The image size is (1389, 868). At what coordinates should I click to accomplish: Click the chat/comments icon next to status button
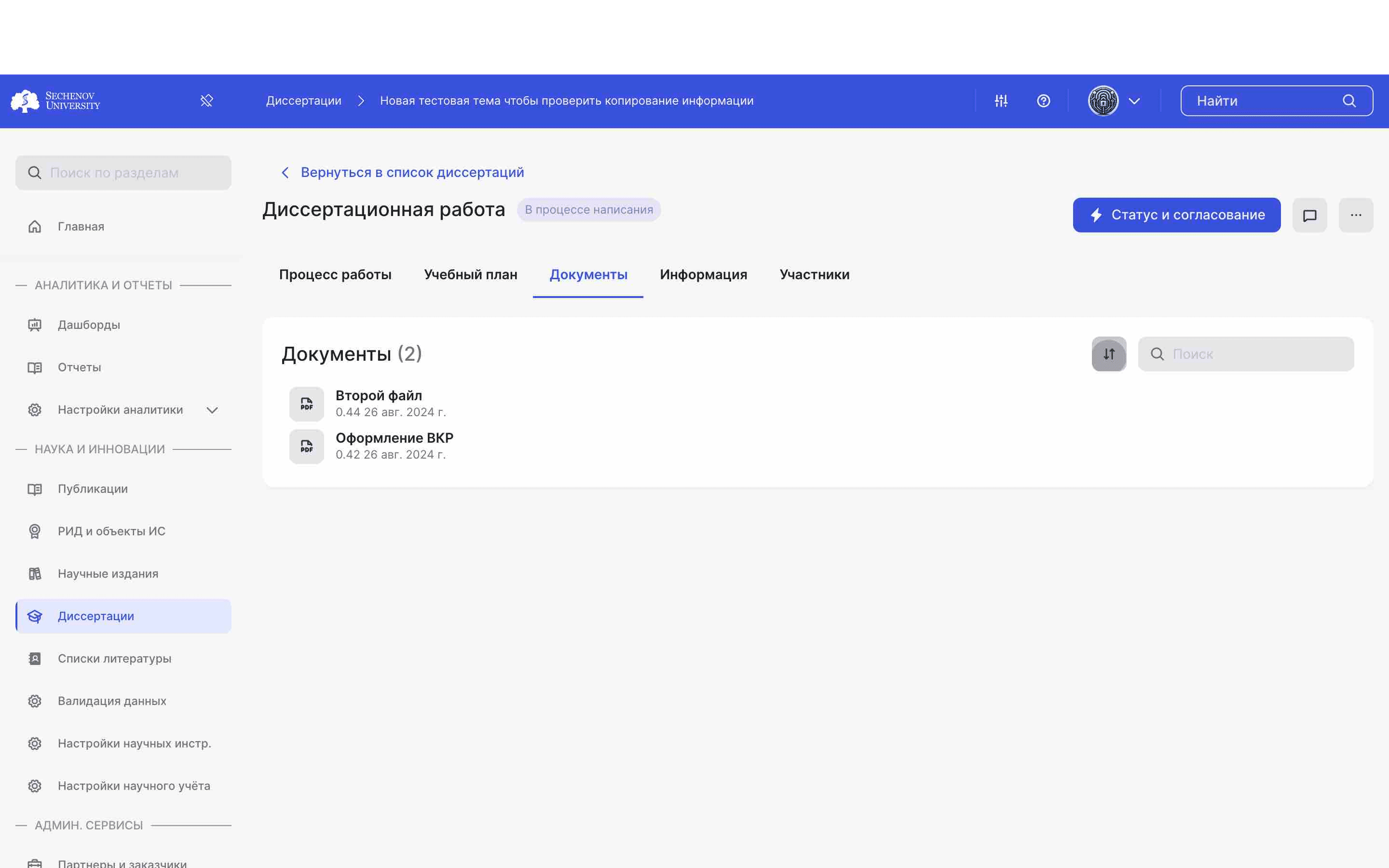point(1310,214)
